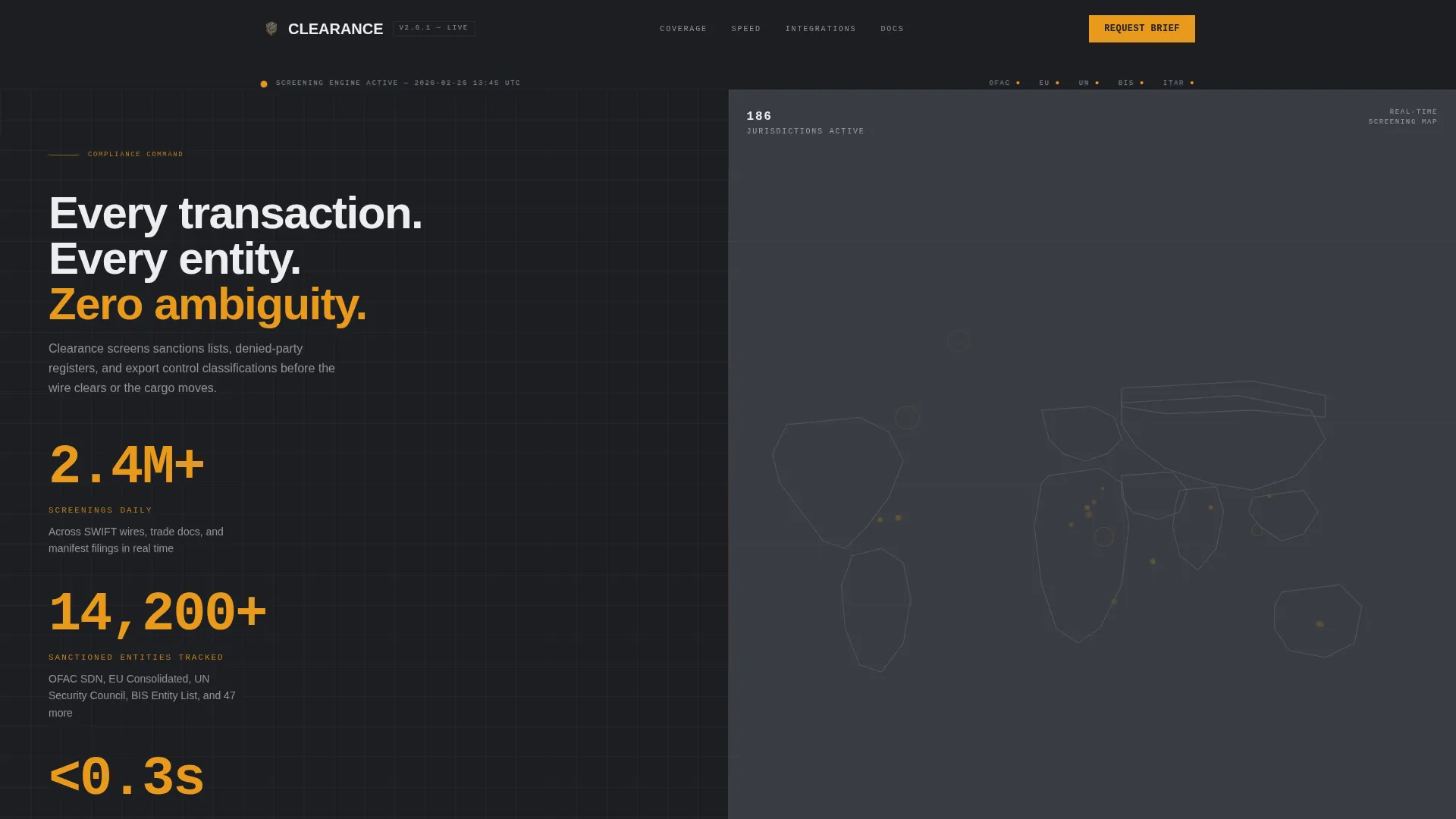The image size is (1456, 819).
Task: Go to the Speed section
Action: pyautogui.click(x=745, y=29)
